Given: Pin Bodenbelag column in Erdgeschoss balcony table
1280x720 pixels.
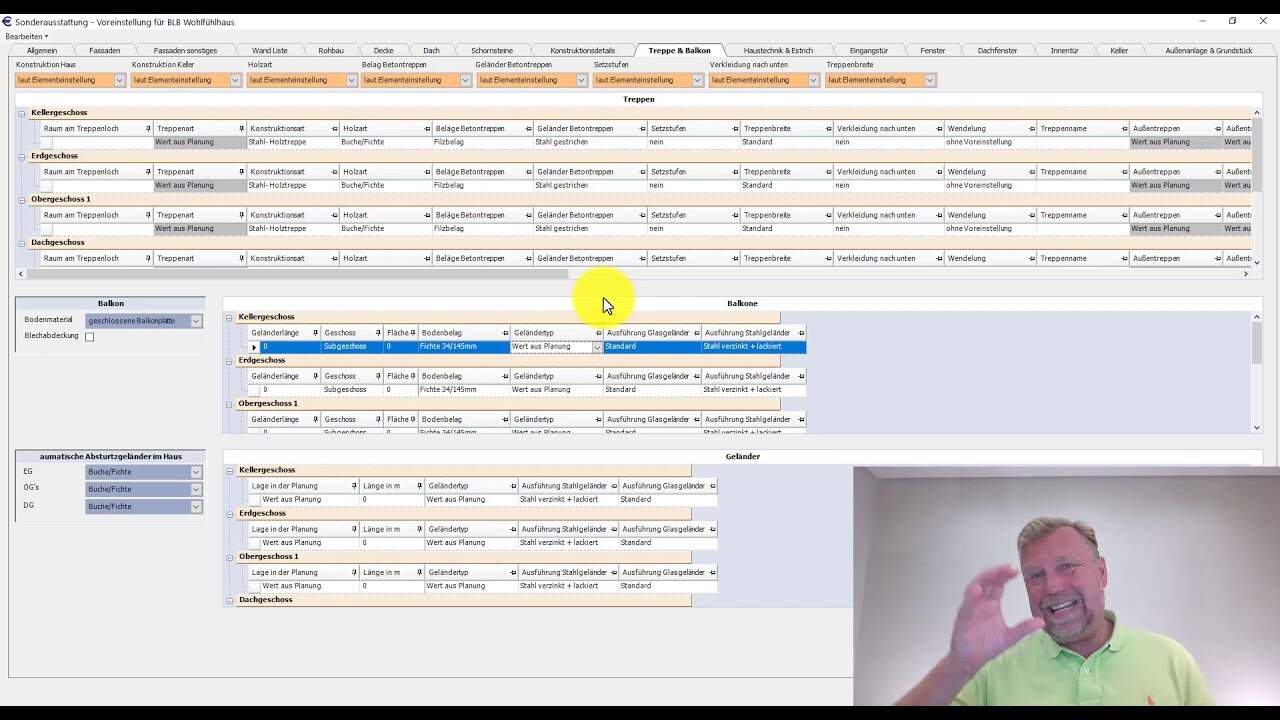Looking at the screenshot, I should 504,377.
